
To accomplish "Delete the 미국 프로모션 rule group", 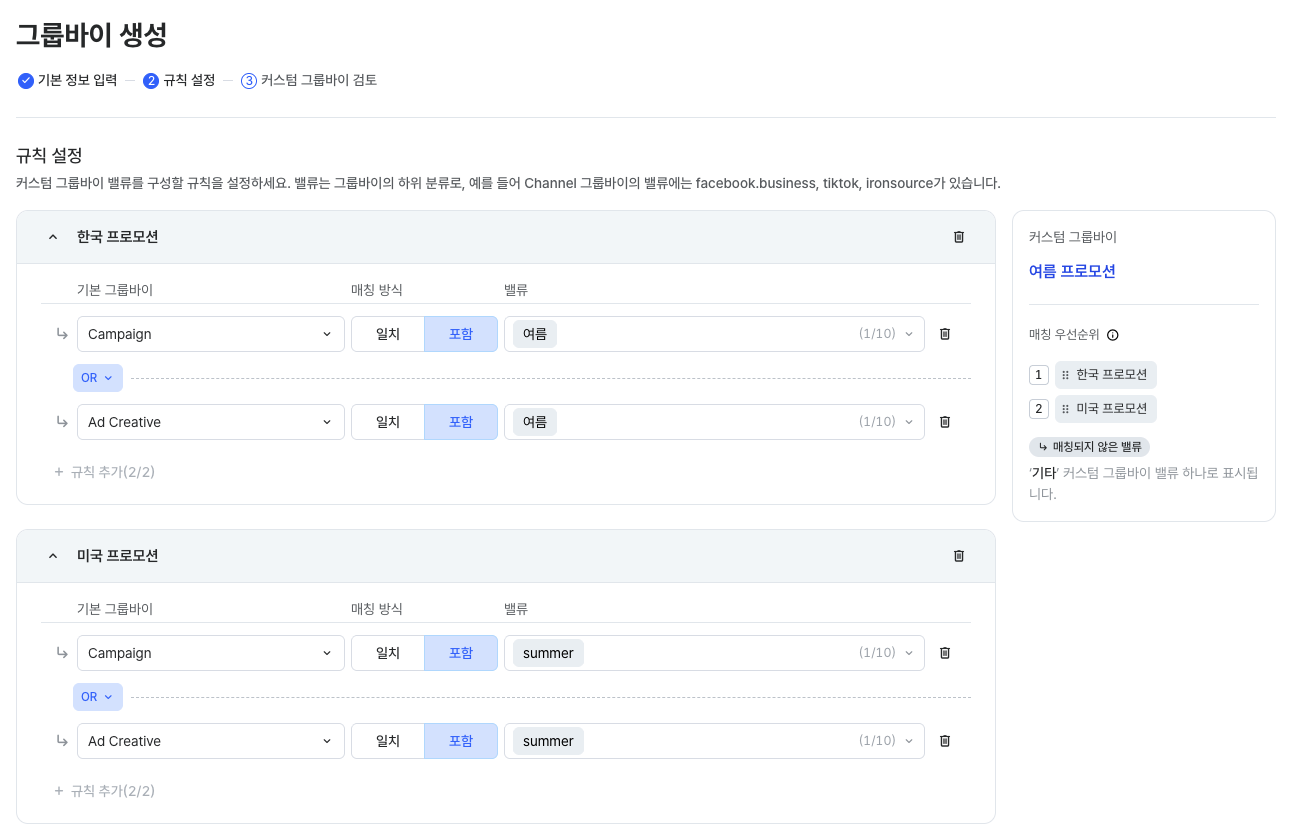I will [x=959, y=556].
